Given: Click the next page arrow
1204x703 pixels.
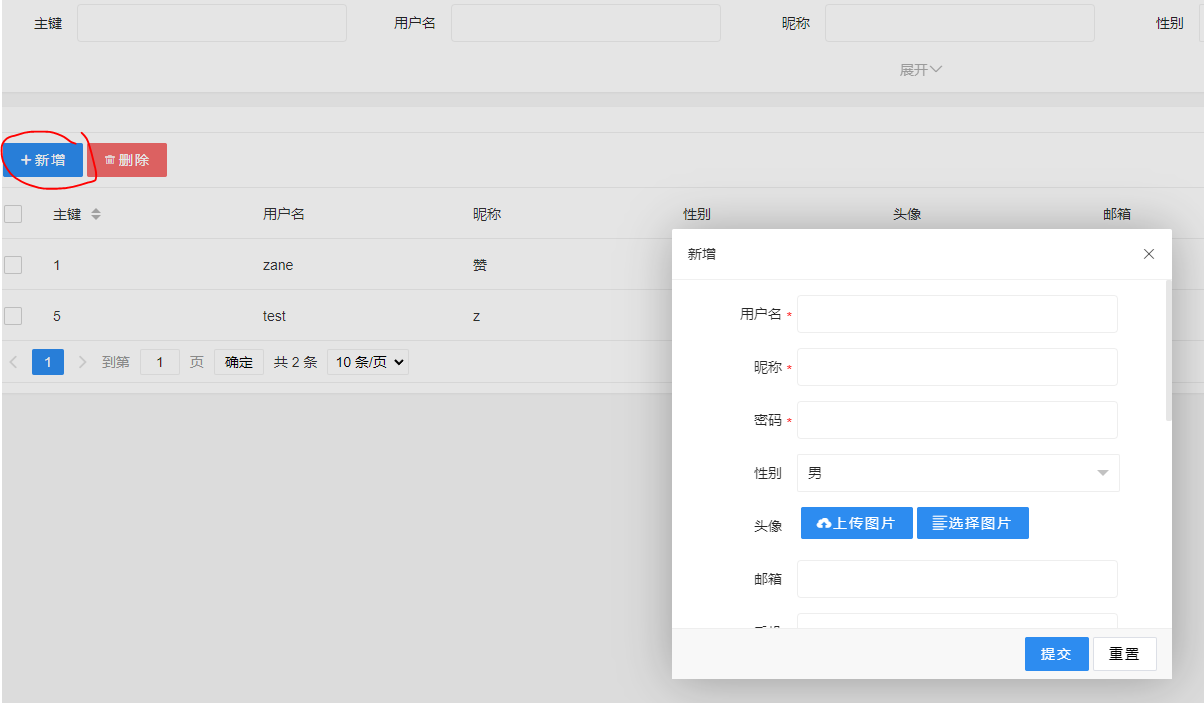Looking at the screenshot, I should coord(82,362).
